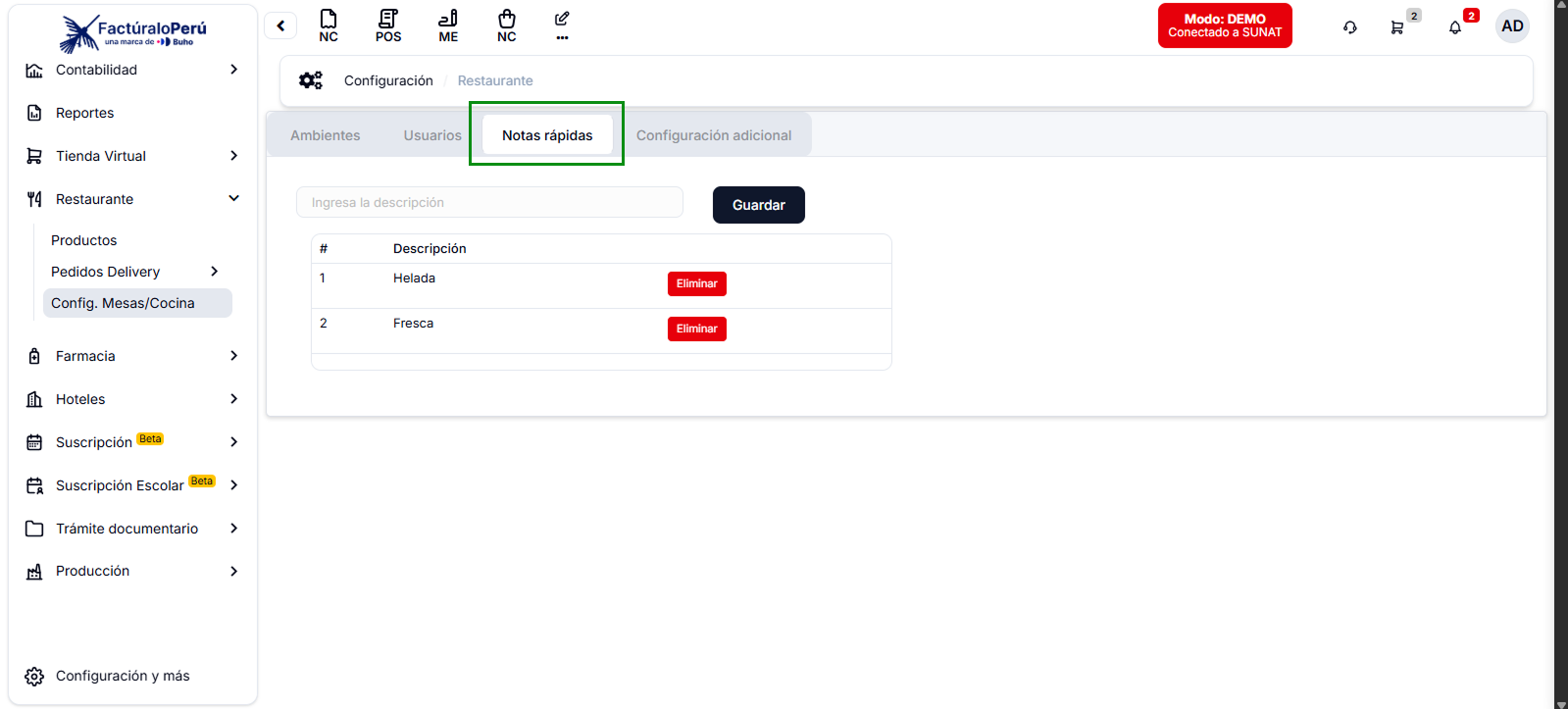
Task: Open the Configuración adicional tab
Action: (713, 135)
